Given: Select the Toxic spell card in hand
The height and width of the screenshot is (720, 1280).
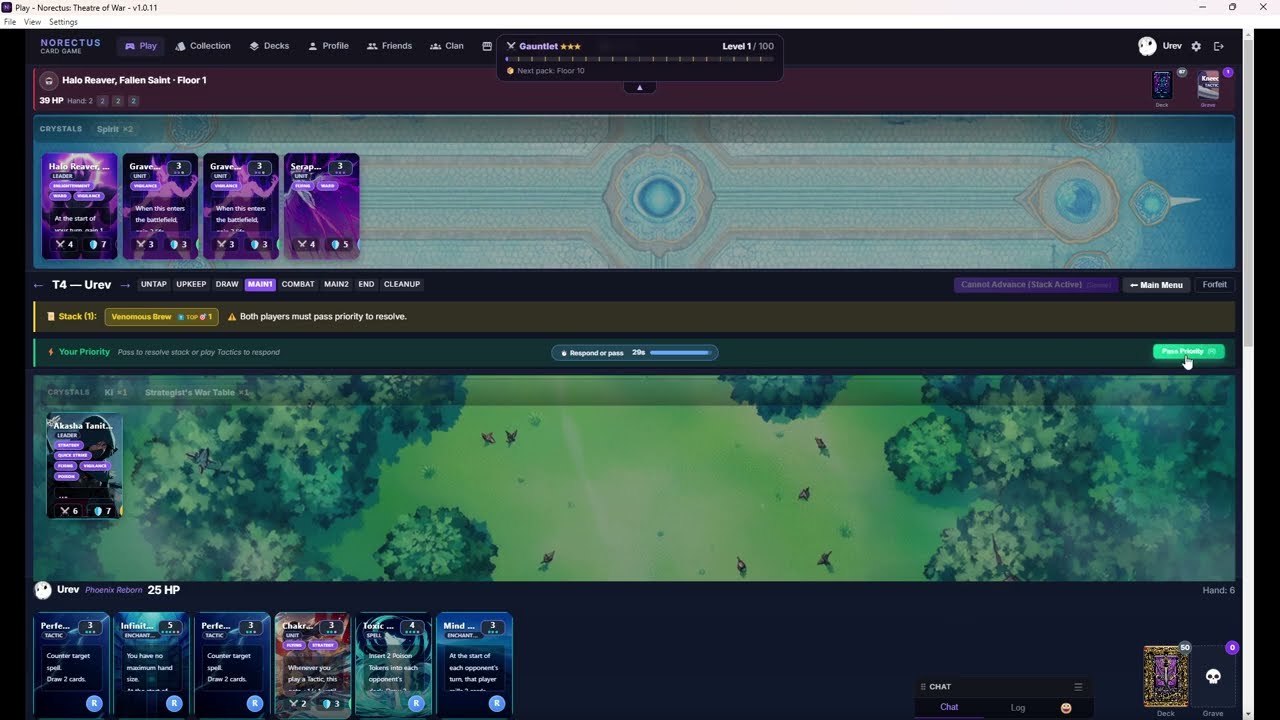Looking at the screenshot, I should pos(393,664).
